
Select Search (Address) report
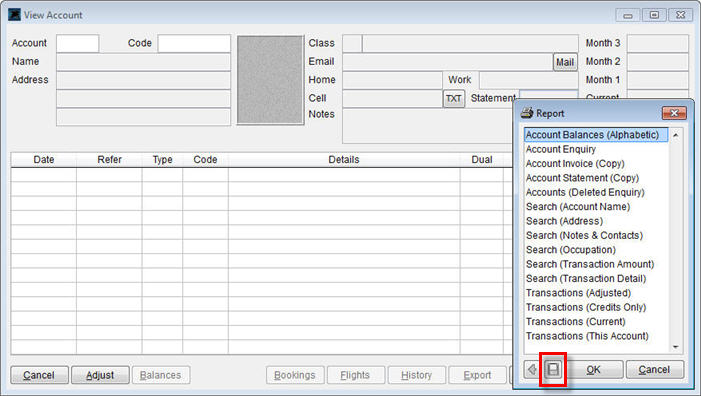(596, 221)
